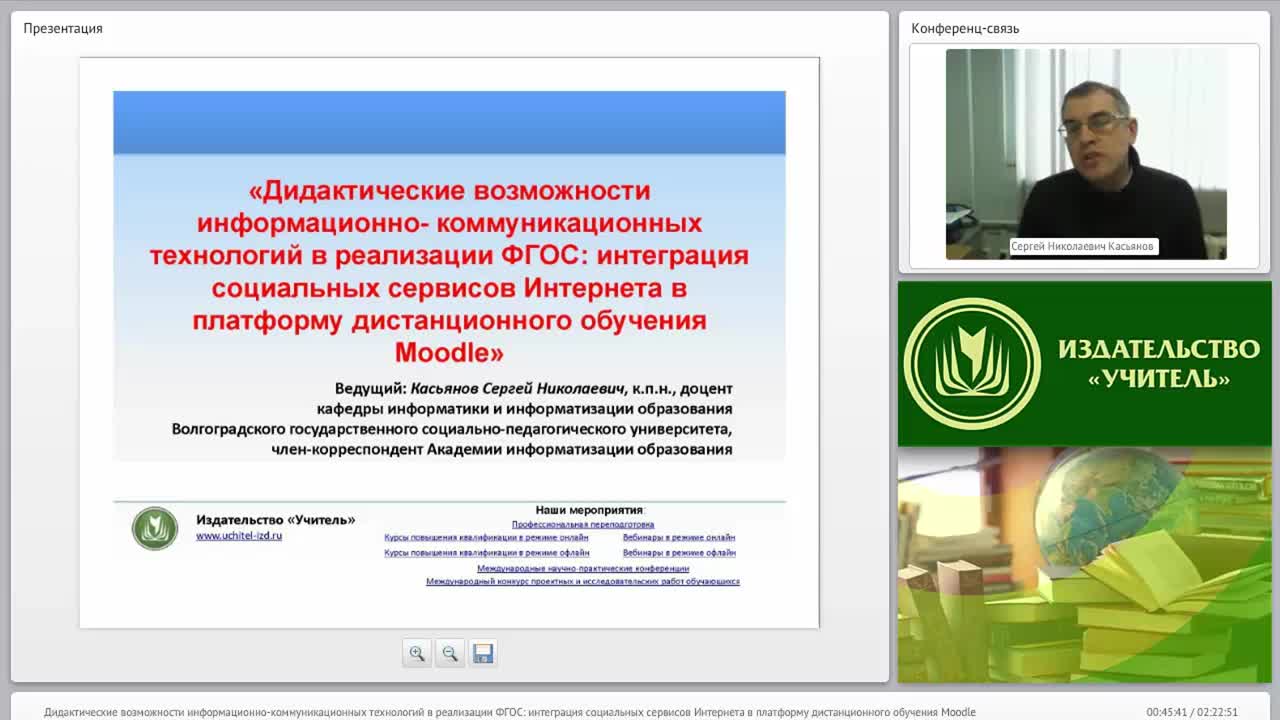Click the zoom out magnifier icon
This screenshot has height=720, width=1280.
coord(450,653)
